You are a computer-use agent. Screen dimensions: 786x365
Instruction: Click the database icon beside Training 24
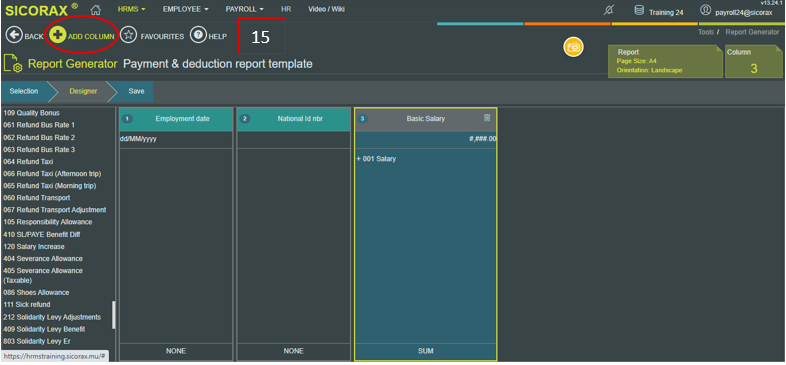pos(639,10)
